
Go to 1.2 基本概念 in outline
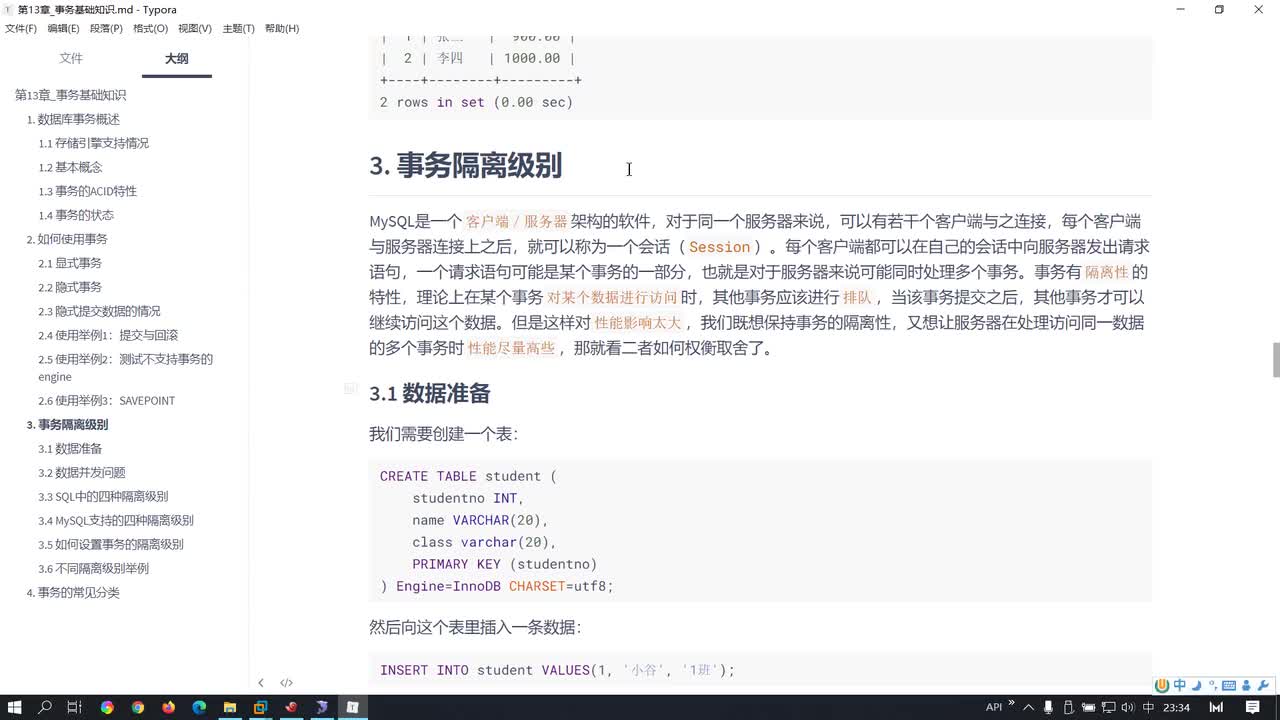pos(70,167)
